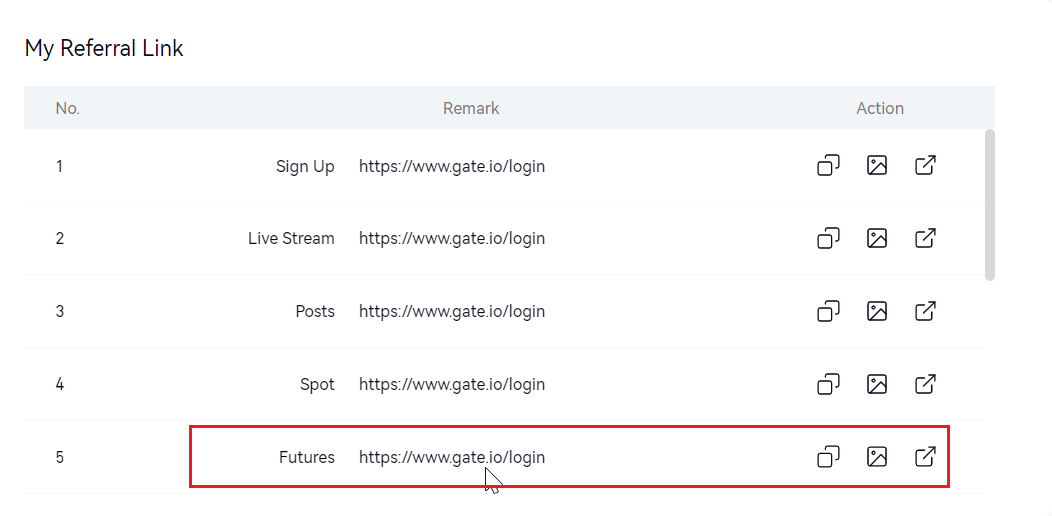Click the vertical scrollbar of referral table
Image resolution: width=1052 pixels, height=516 pixels.
[990, 205]
